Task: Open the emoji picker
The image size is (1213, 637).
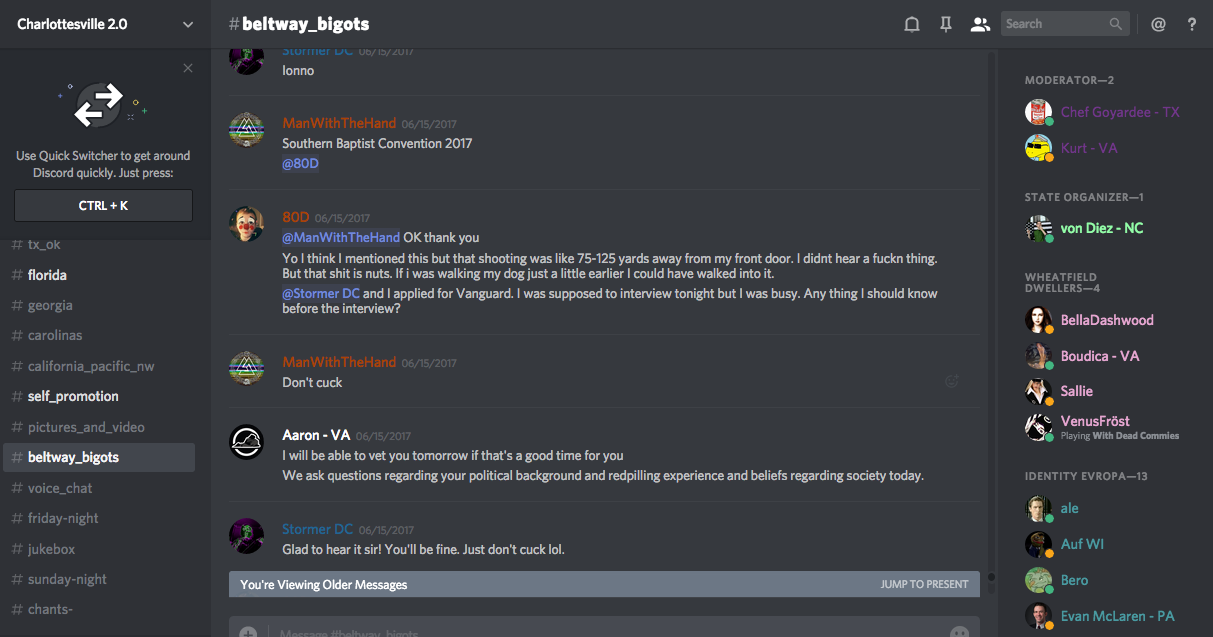Action: click(959, 632)
